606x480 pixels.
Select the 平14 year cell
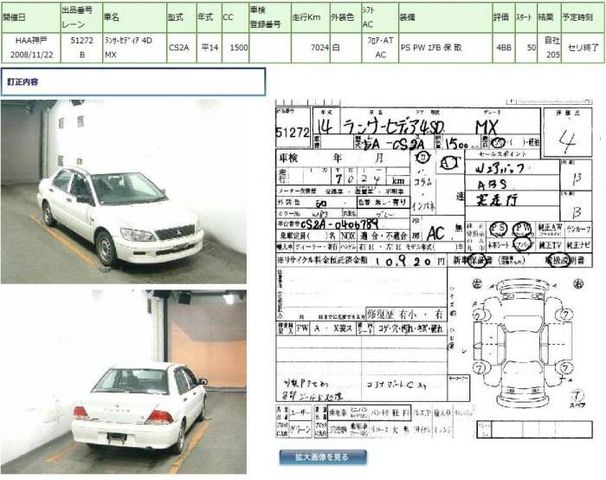209,48
